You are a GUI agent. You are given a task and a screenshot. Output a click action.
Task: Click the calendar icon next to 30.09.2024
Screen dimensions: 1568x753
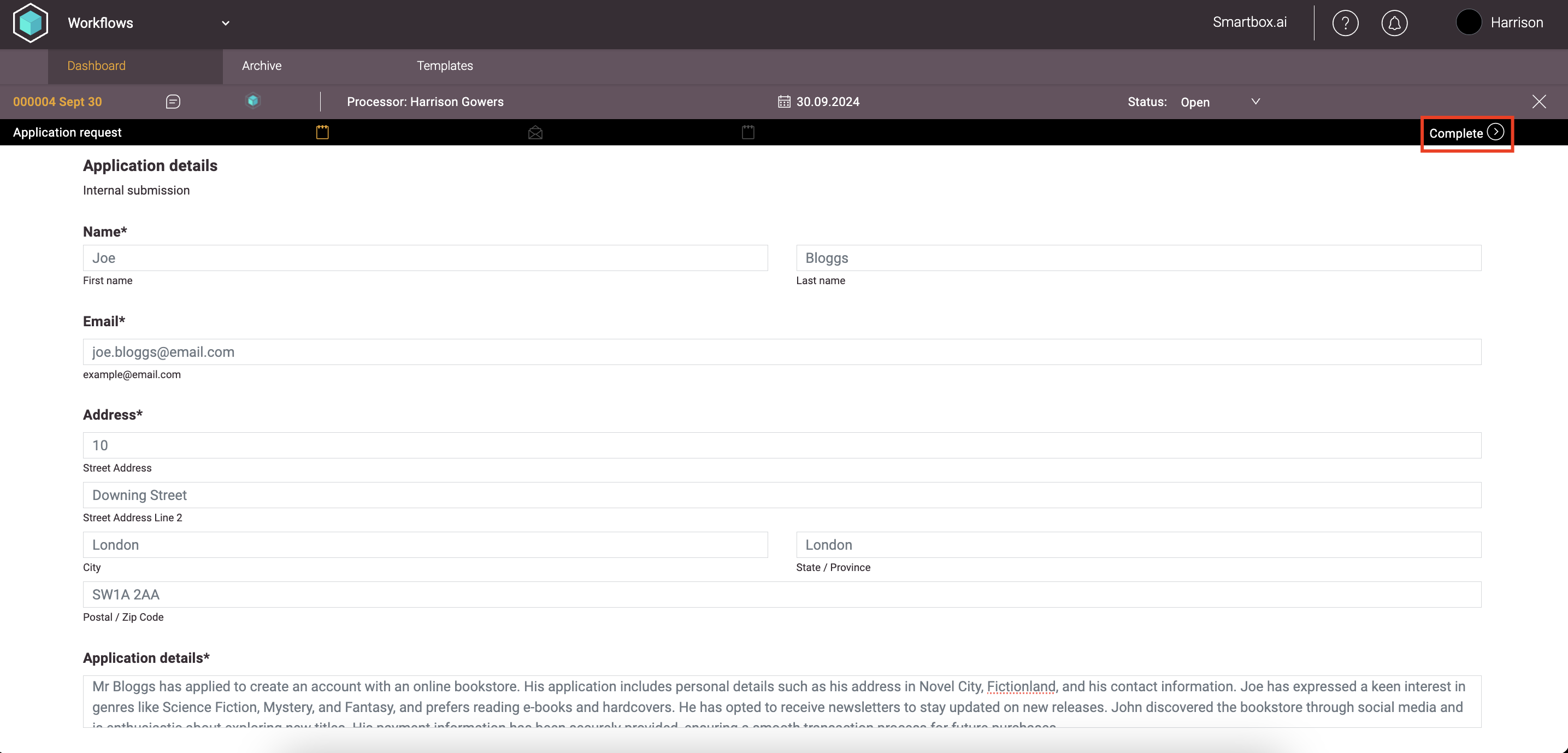click(784, 102)
